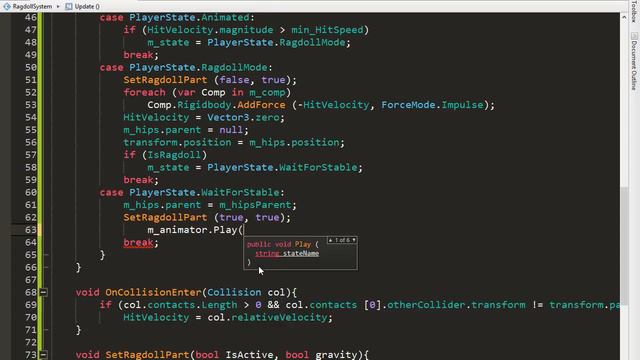
Task: Click the Document Outline tab icon
Action: 634,36
